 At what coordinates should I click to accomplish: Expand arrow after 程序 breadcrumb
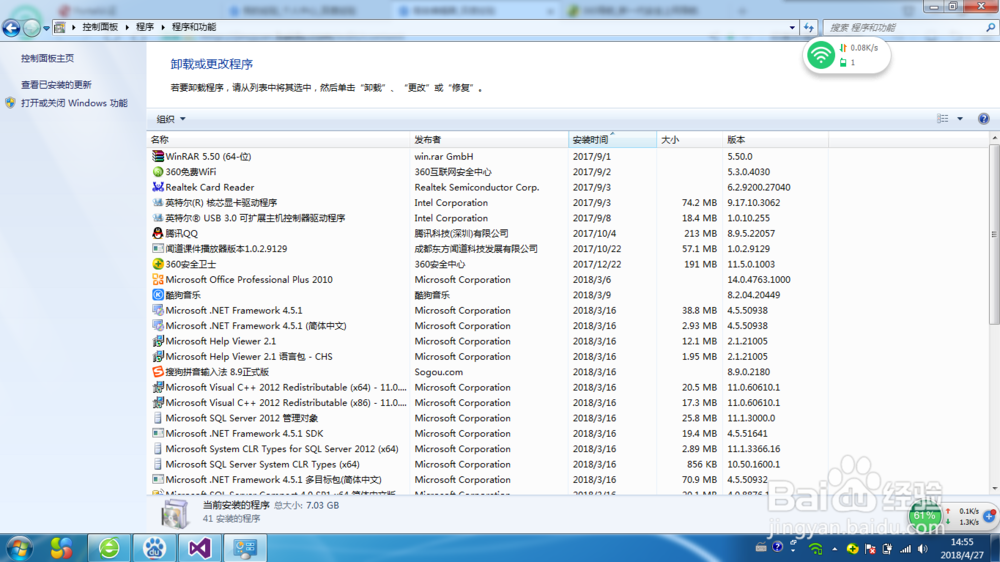(x=163, y=27)
